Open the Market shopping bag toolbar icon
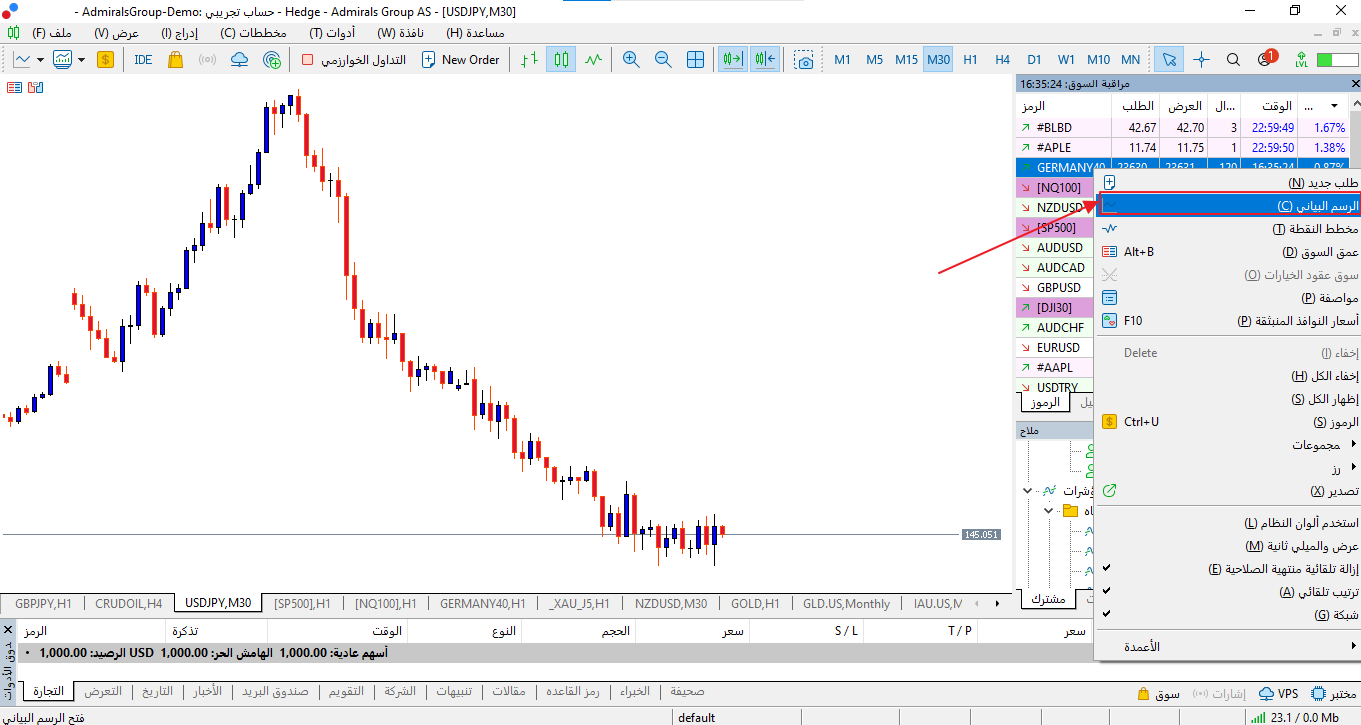Screen dimensions: 1361x725 (176, 60)
